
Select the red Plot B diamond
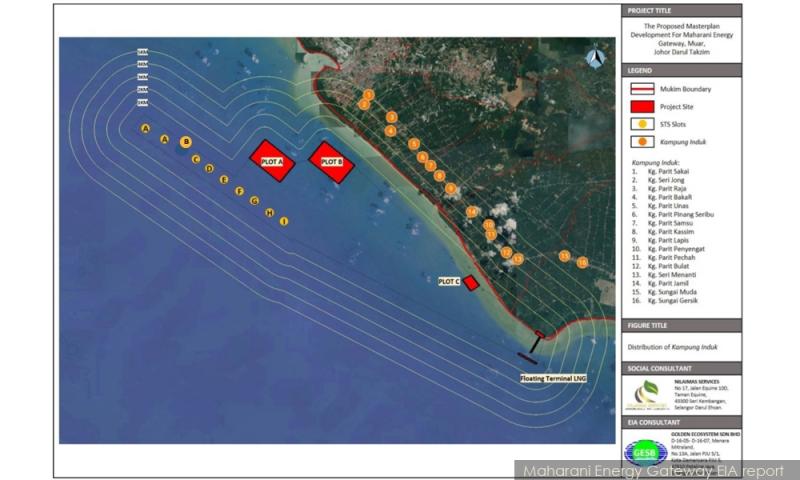(332, 161)
